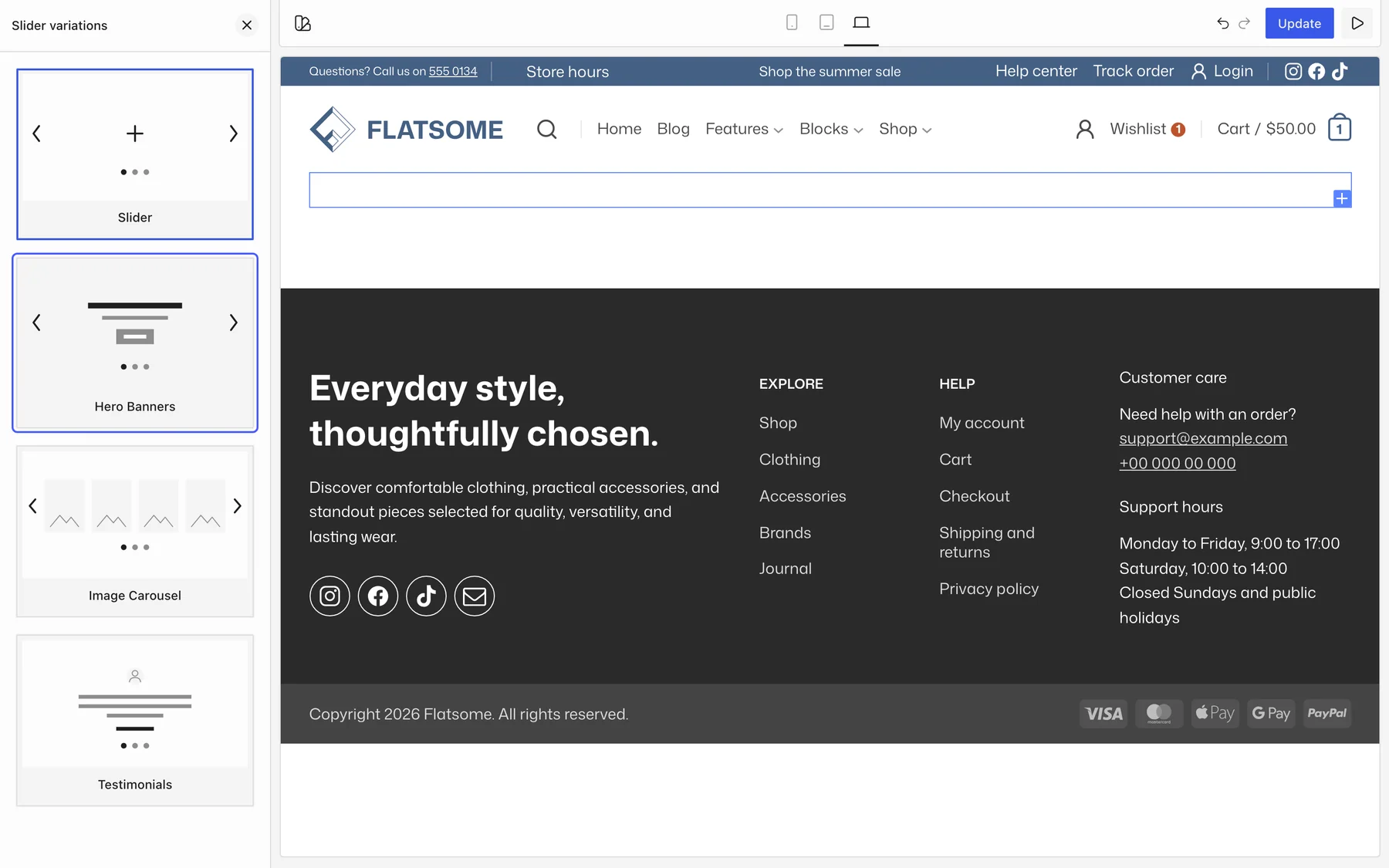Click the copyright 2026 Flatsome text

[468, 714]
